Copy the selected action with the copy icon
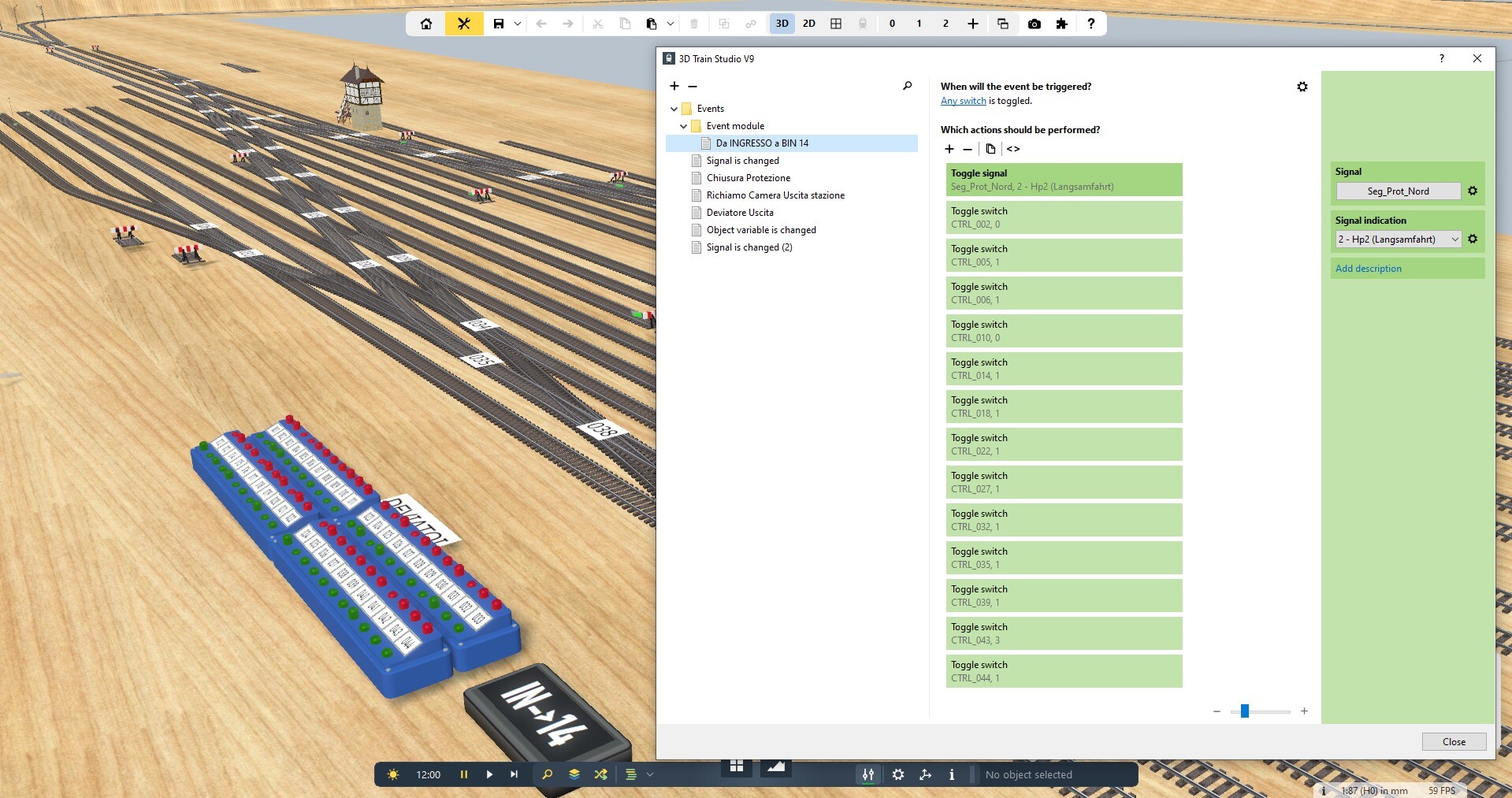 pyautogui.click(x=990, y=149)
